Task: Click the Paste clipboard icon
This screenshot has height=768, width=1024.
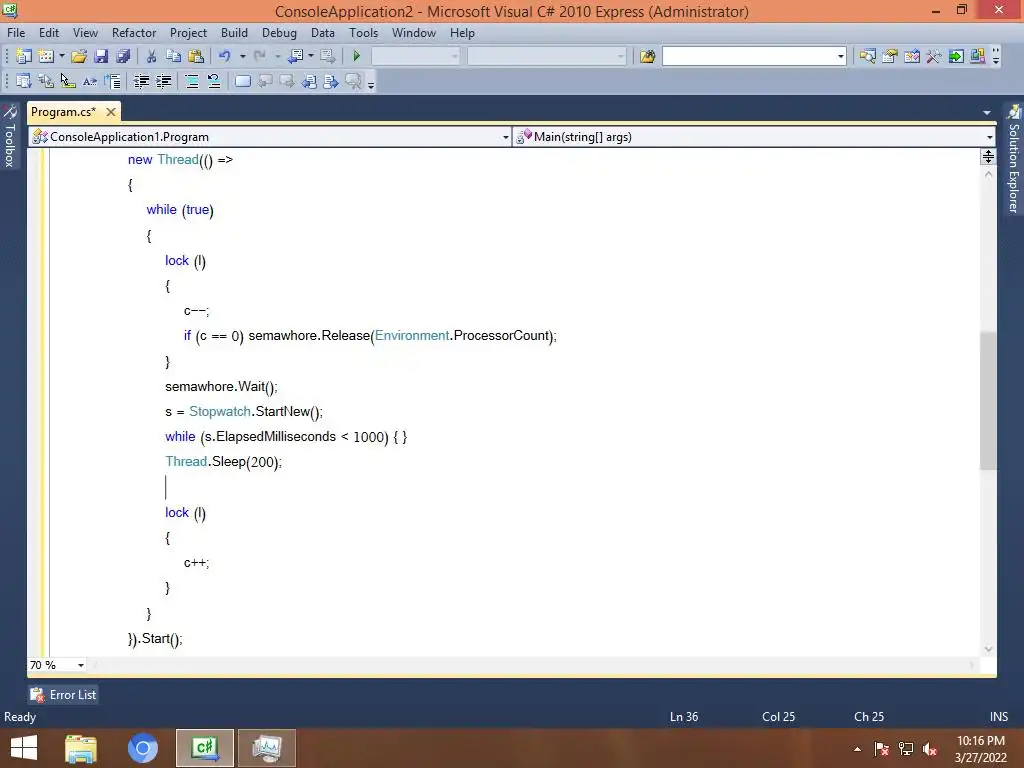Action: pos(196,56)
